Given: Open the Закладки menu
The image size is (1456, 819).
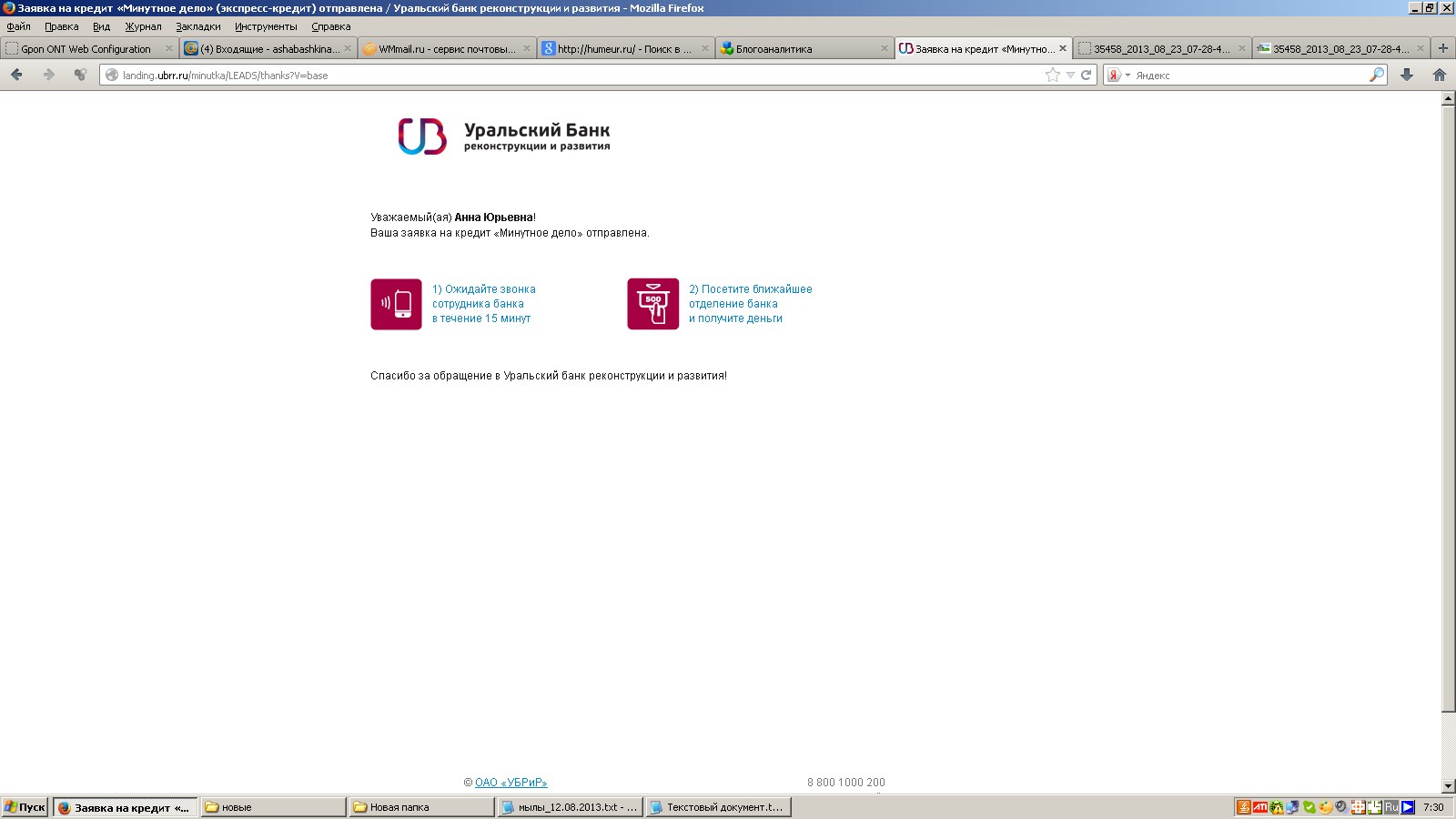Looking at the screenshot, I should pos(198,26).
